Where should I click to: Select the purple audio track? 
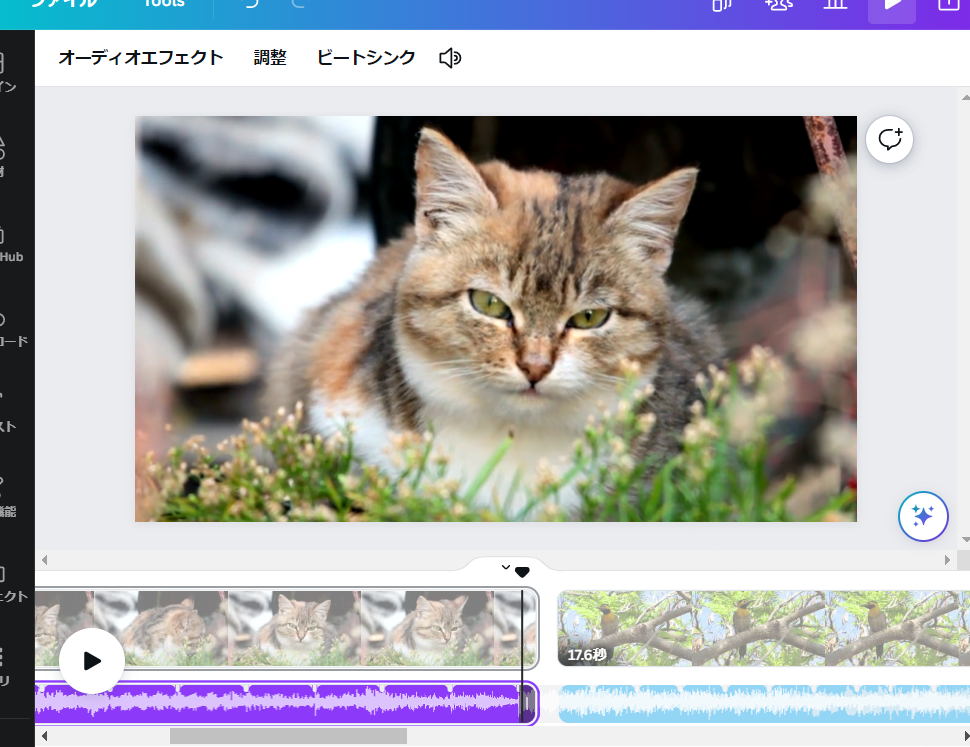coord(286,703)
